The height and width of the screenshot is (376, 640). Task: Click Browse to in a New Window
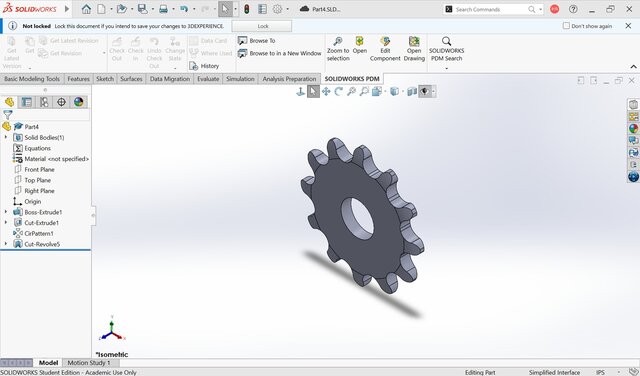(280, 53)
